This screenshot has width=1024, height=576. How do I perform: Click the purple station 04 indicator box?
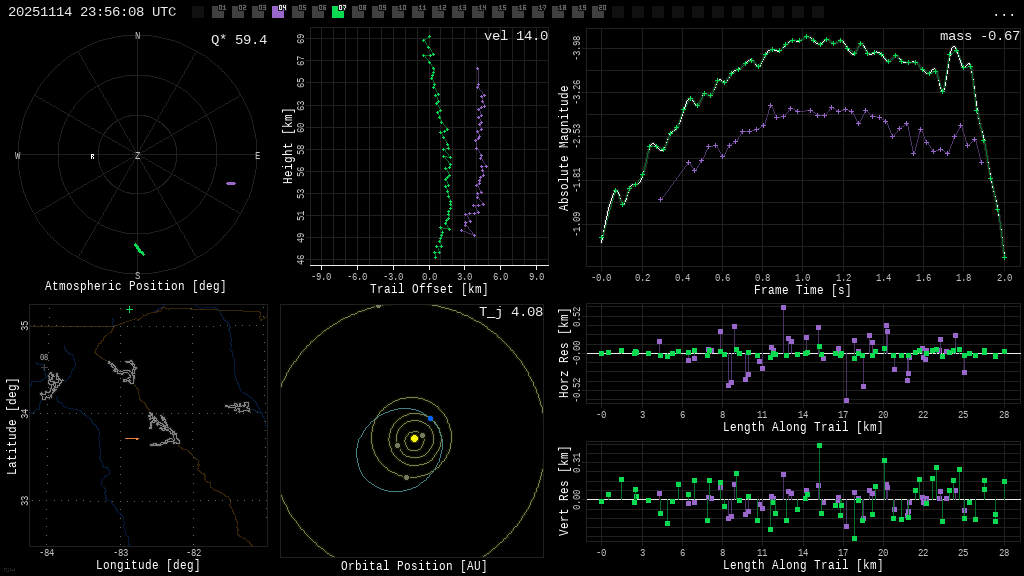pos(278,12)
